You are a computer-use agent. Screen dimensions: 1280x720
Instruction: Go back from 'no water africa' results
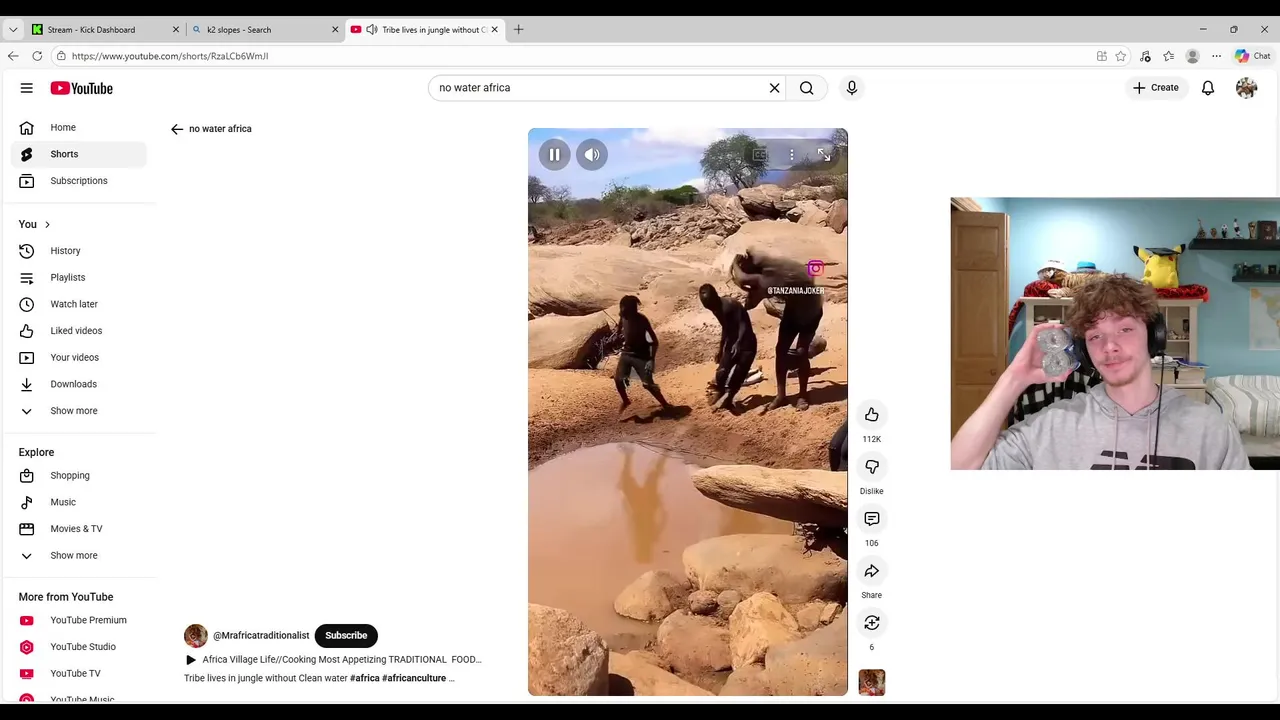click(x=177, y=129)
